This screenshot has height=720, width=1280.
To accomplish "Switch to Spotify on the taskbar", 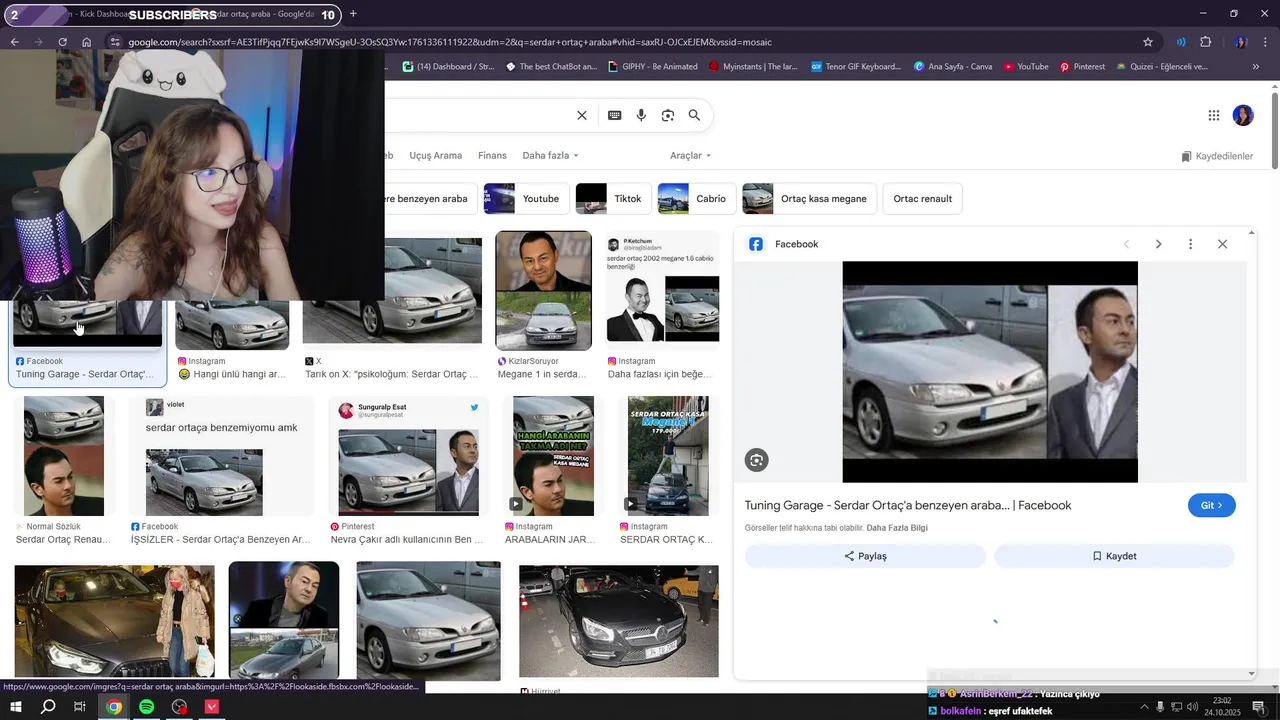I will coord(146,707).
